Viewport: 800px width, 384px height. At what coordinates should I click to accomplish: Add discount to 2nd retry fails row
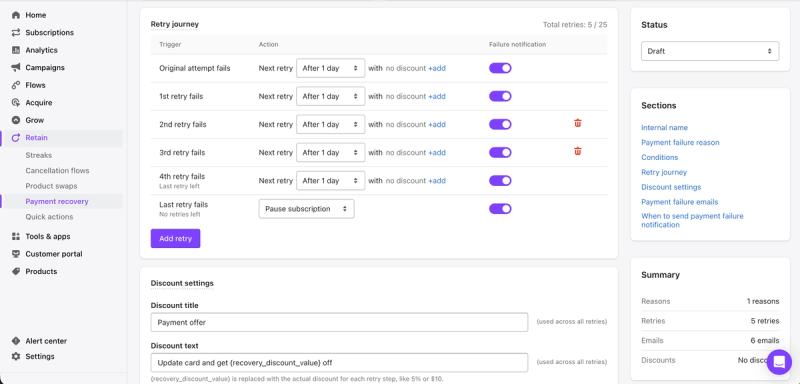(x=437, y=124)
